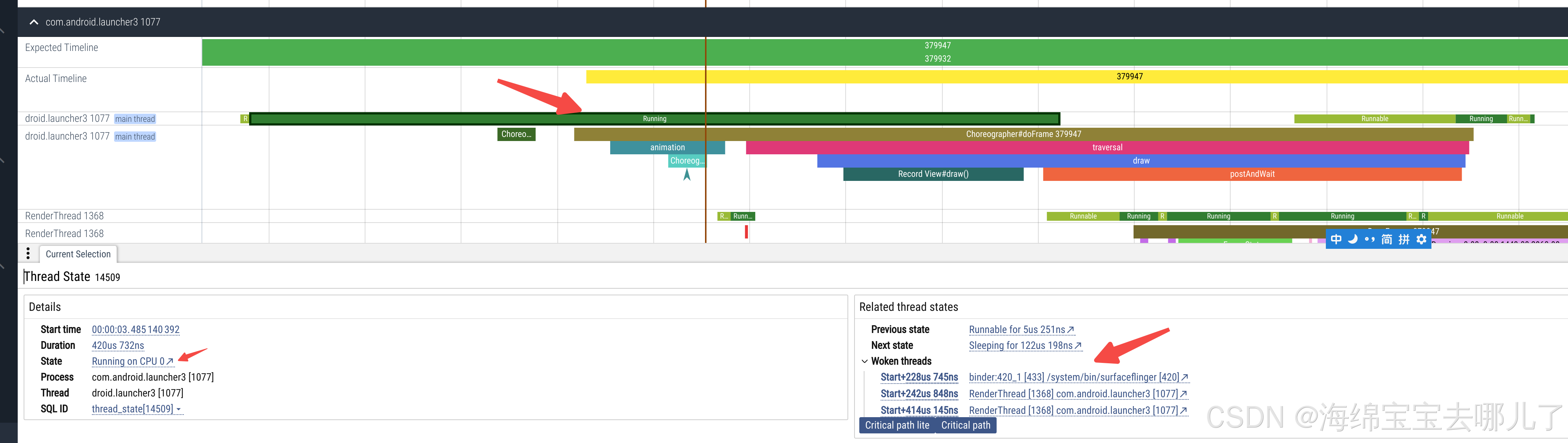Open the thread_state[14509] SQL ID dropdown

tap(136, 409)
